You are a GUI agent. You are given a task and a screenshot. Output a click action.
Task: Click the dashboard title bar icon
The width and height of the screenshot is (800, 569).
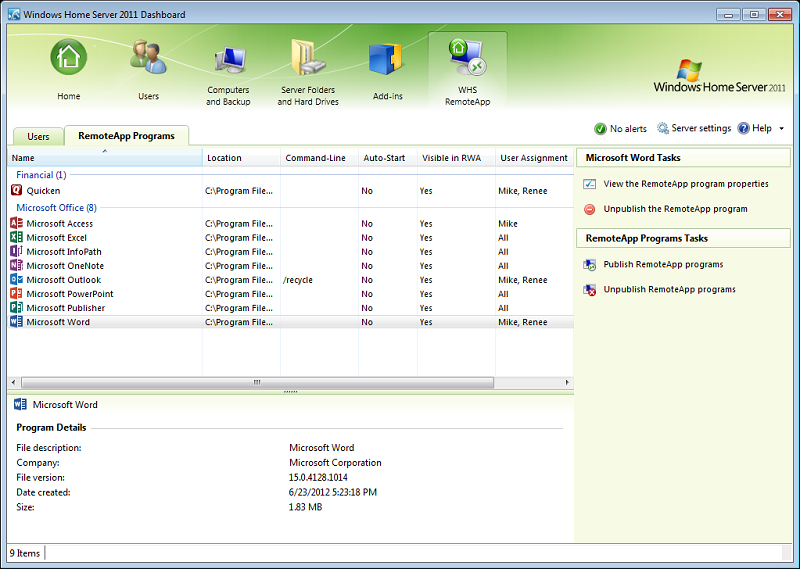click(x=14, y=14)
